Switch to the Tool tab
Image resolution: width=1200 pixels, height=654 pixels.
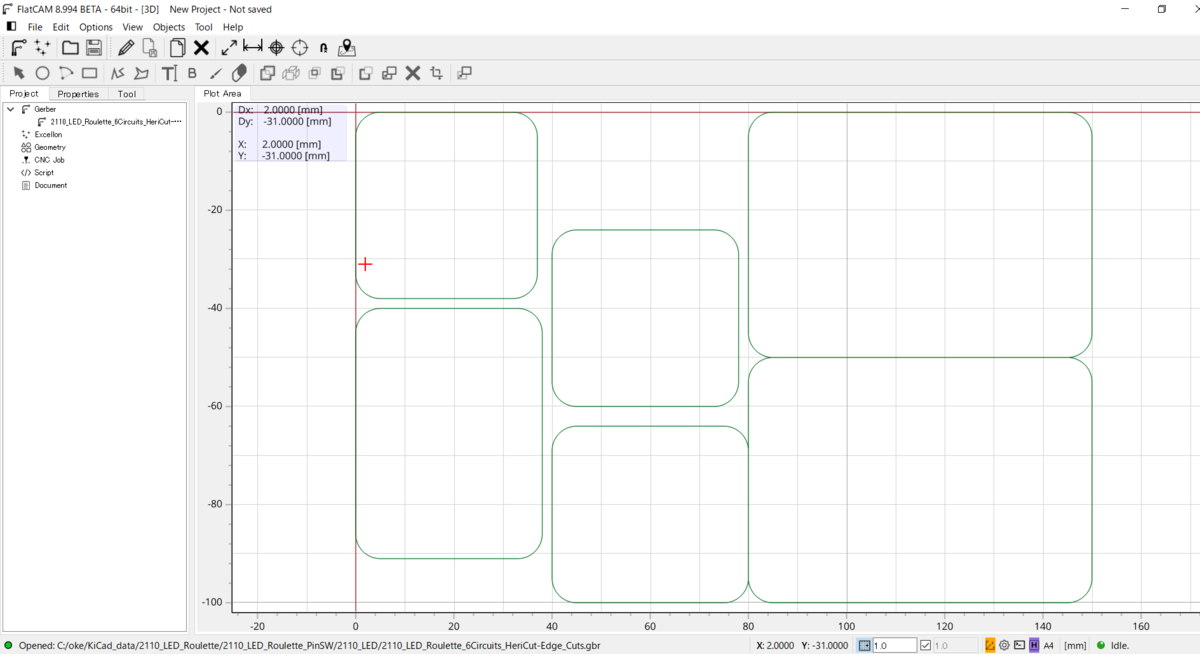pos(127,94)
